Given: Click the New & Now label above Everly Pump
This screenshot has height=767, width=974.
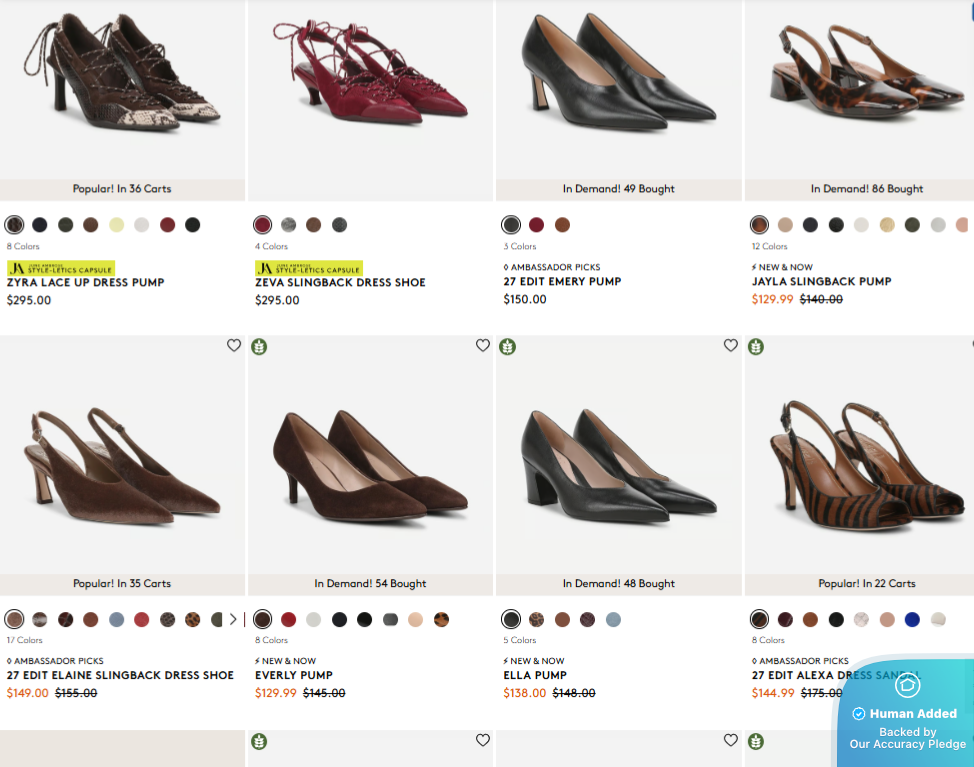Looking at the screenshot, I should click(x=285, y=661).
